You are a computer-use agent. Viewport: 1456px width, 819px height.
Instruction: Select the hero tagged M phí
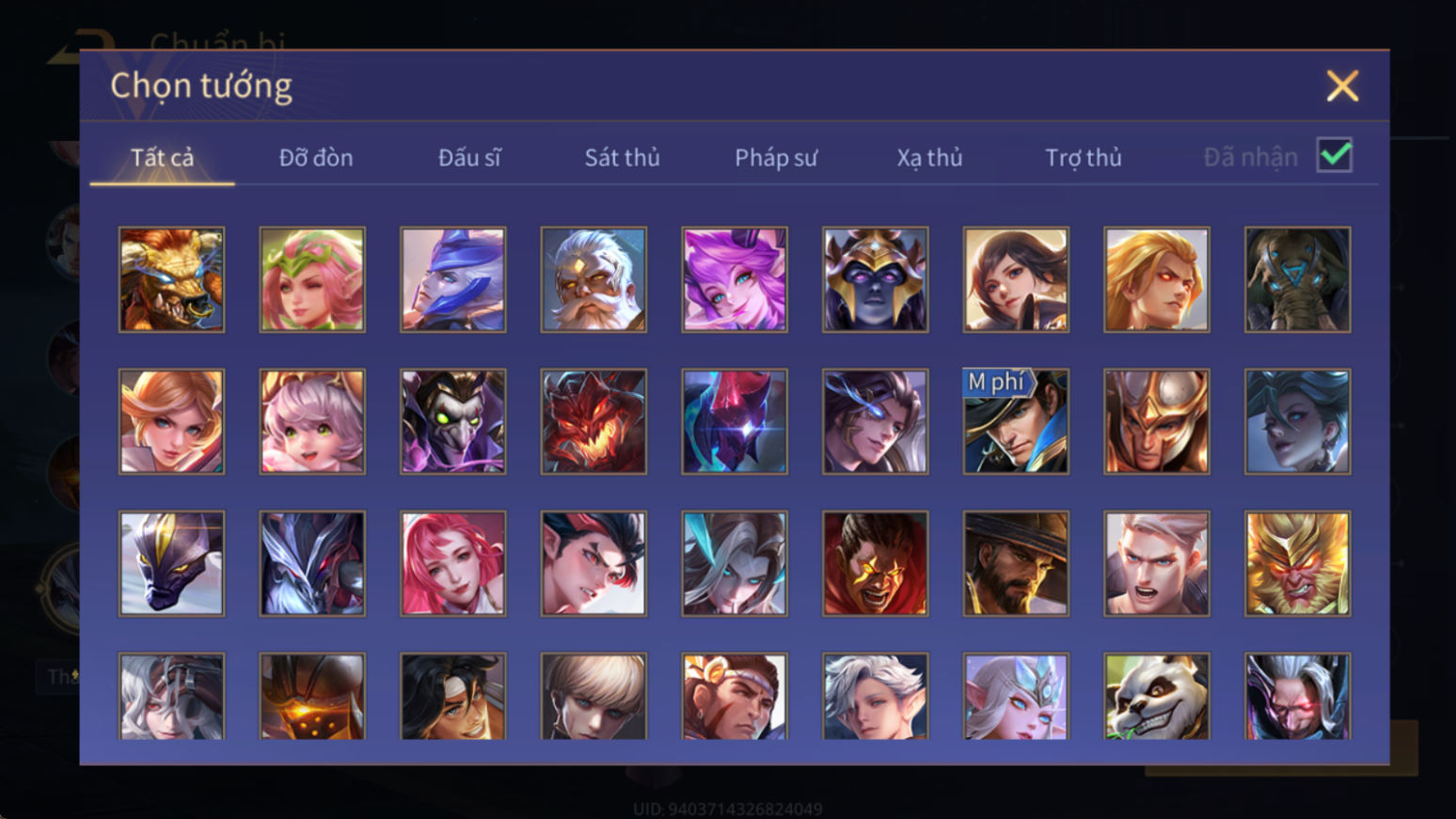coord(1016,421)
